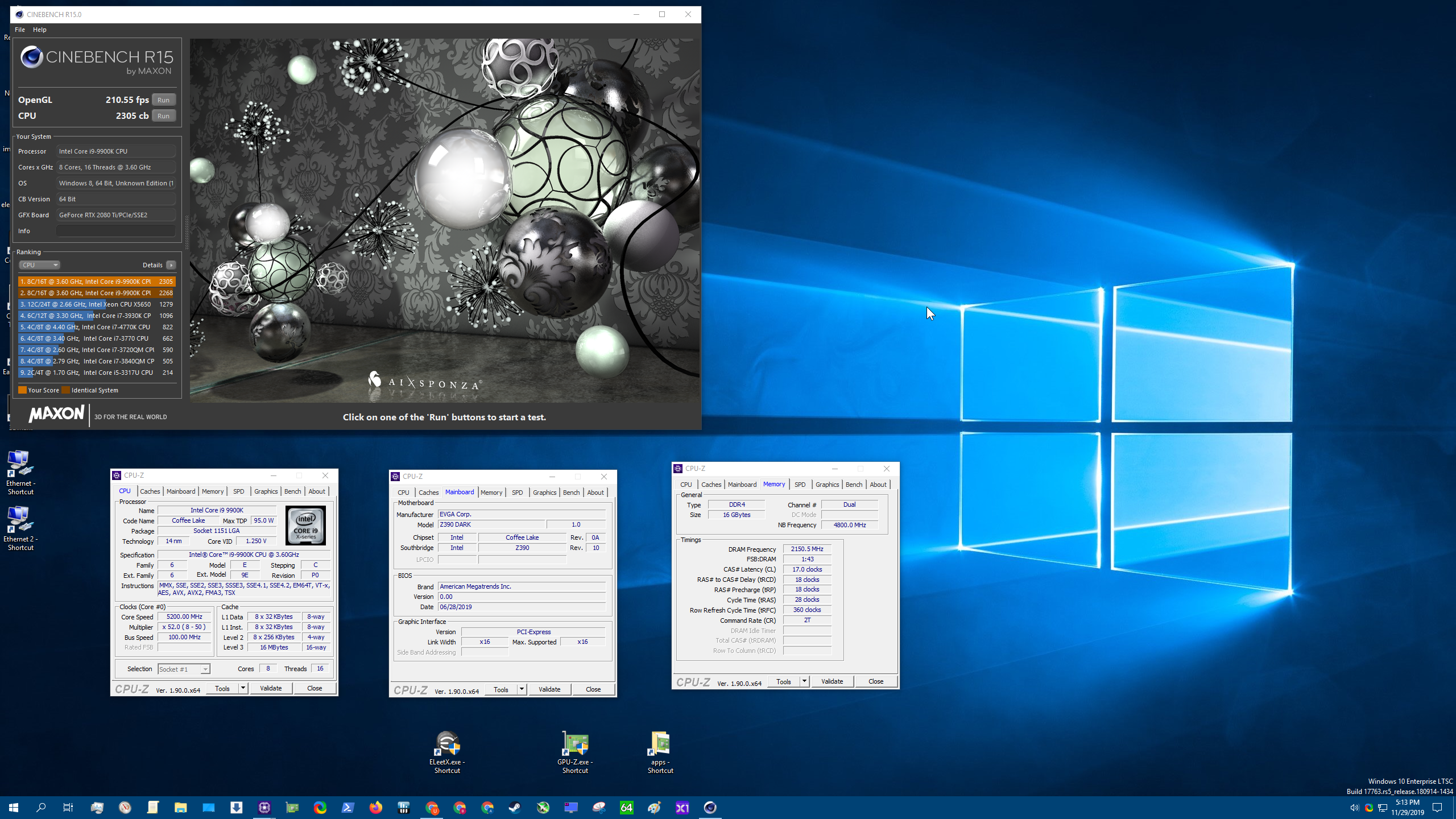Image resolution: width=1456 pixels, height=819 pixels.
Task: Open Paint palette icon on taskbar
Action: [x=655, y=808]
